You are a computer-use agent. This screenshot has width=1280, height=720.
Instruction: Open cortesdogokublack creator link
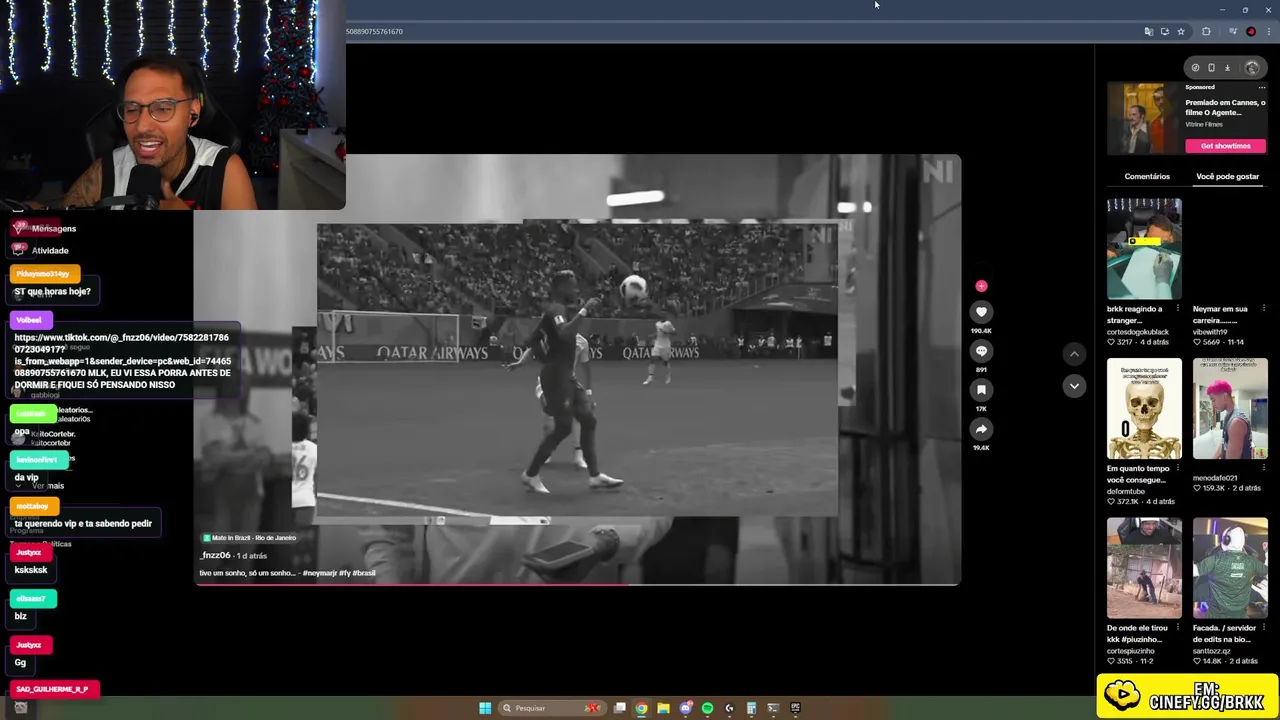tap(1138, 332)
